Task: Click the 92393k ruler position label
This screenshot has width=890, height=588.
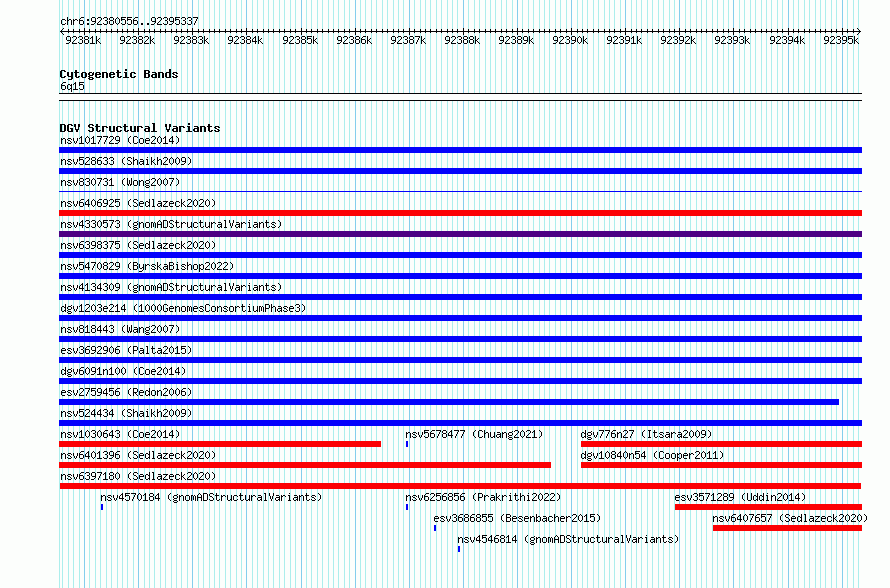Action: click(732, 40)
